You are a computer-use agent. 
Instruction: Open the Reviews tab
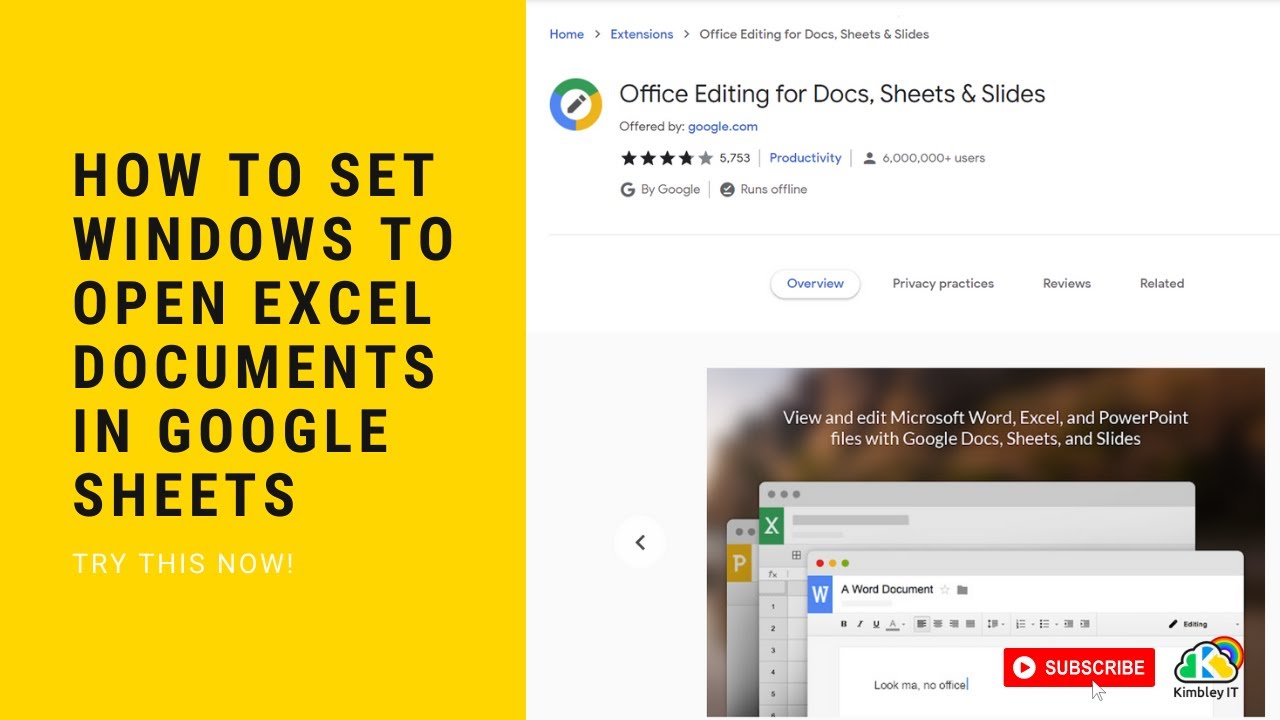pos(1067,283)
